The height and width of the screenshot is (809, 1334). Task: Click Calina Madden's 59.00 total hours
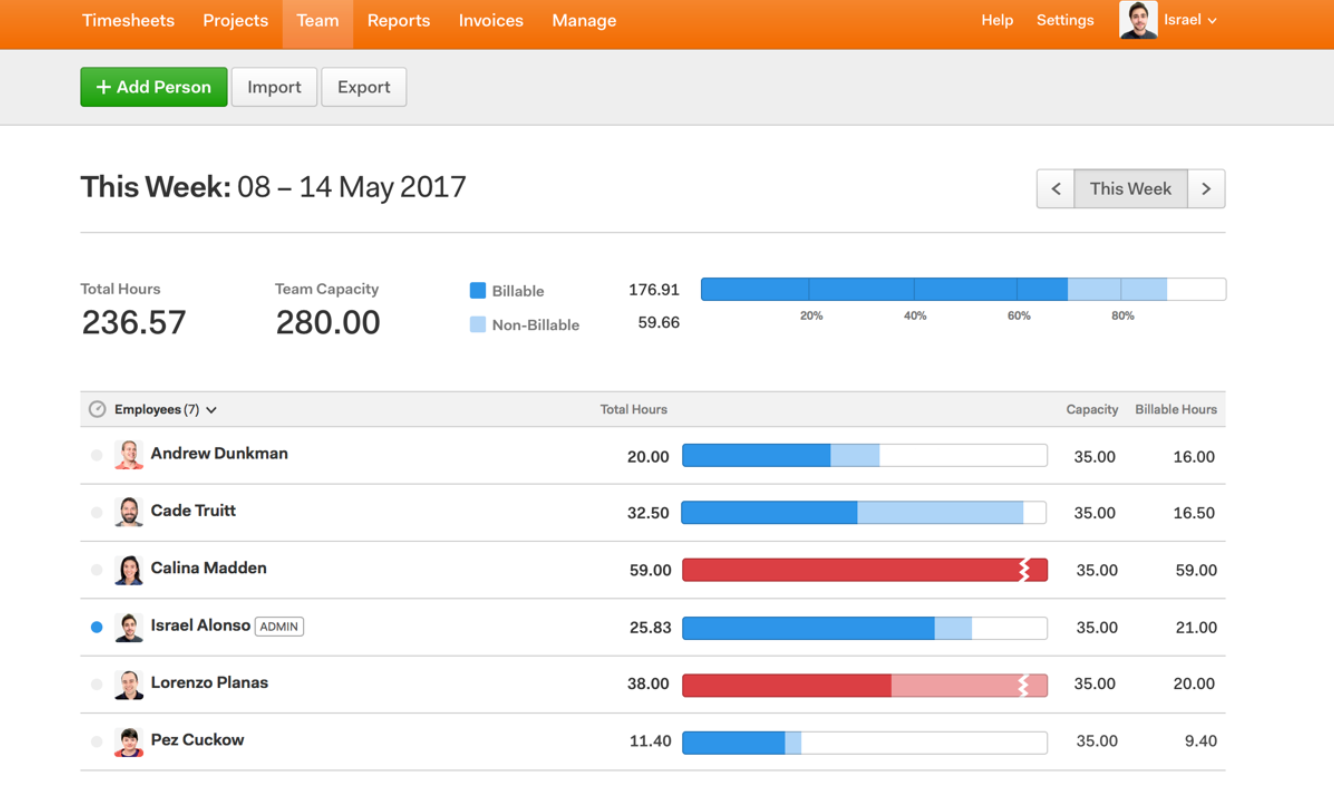pyautogui.click(x=650, y=570)
